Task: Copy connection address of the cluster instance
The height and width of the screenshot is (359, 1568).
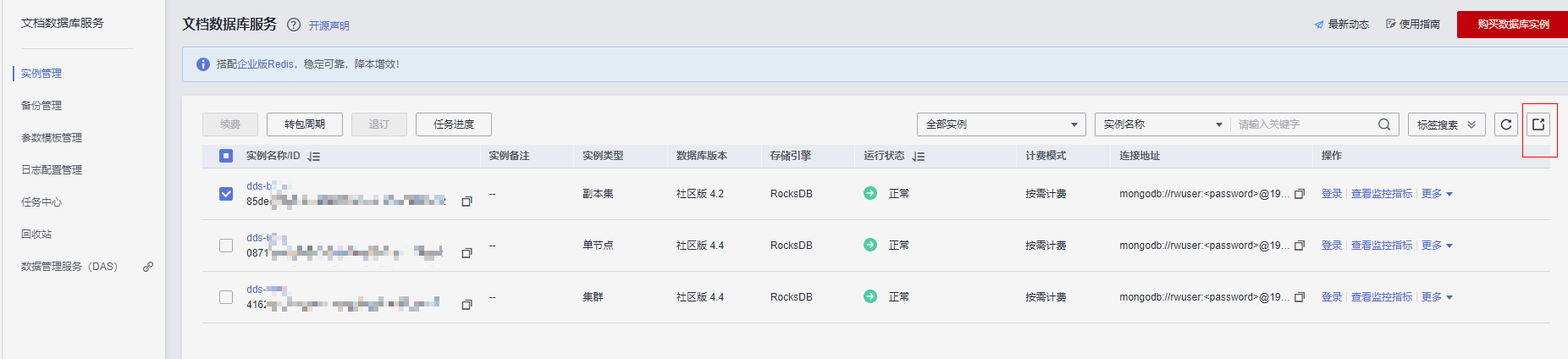Action: [1300, 297]
